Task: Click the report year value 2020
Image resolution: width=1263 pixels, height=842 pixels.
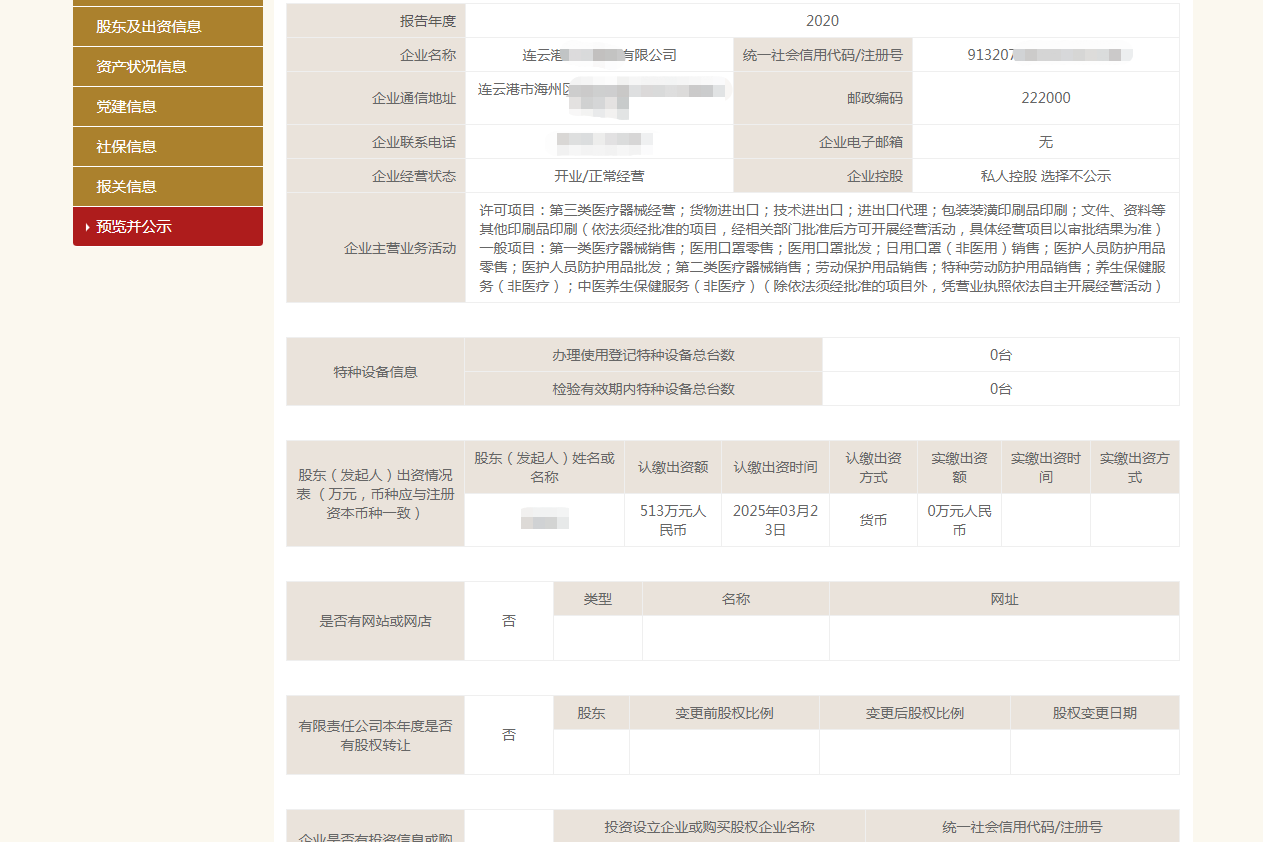Action: pos(822,21)
